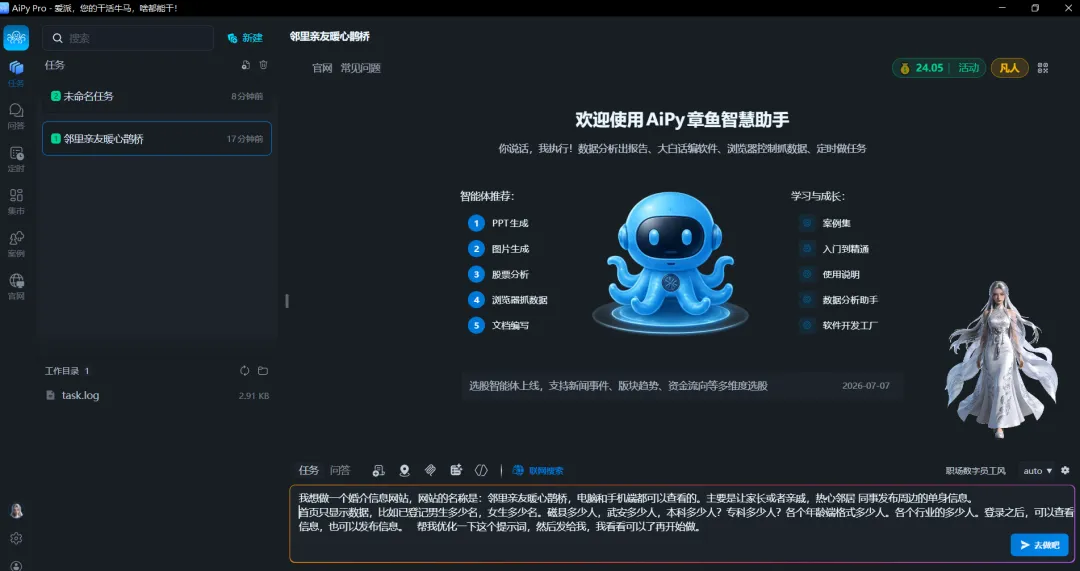Image resolution: width=1080 pixels, height=571 pixels.
Task: Choose the 股票分析 agent recommendation
Action: [498, 274]
